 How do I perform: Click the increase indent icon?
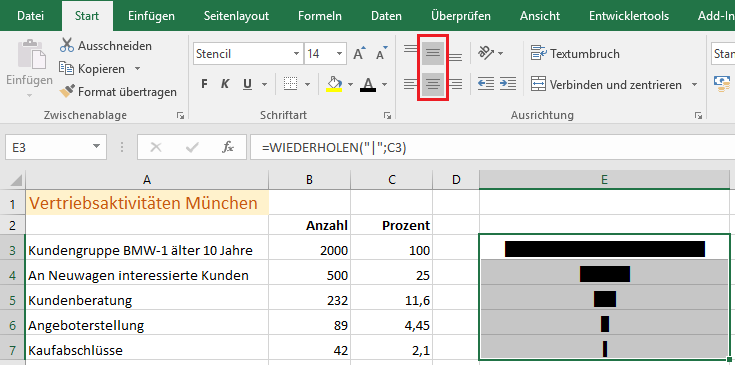(508, 84)
